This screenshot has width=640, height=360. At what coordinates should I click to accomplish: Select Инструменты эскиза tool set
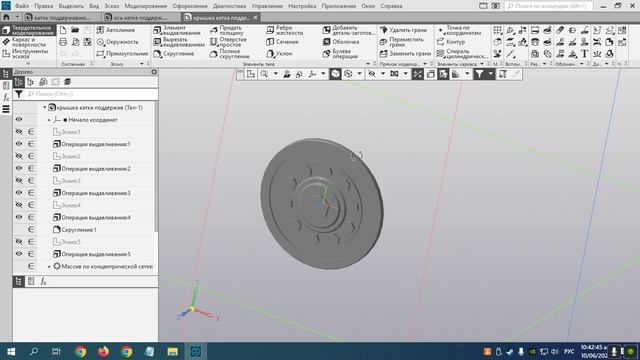click(x=25, y=54)
